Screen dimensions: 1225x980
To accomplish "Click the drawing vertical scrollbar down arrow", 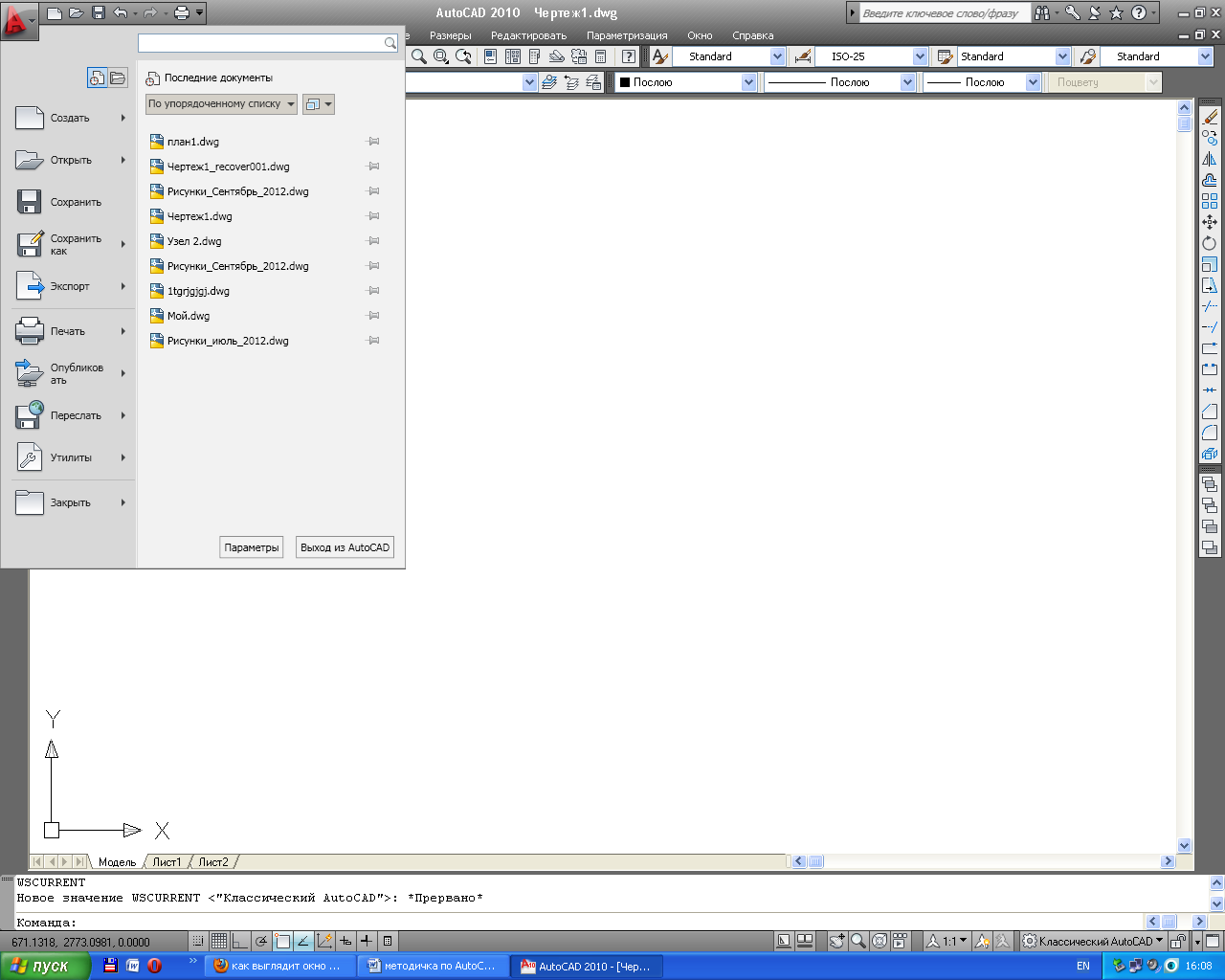I will click(x=1184, y=845).
